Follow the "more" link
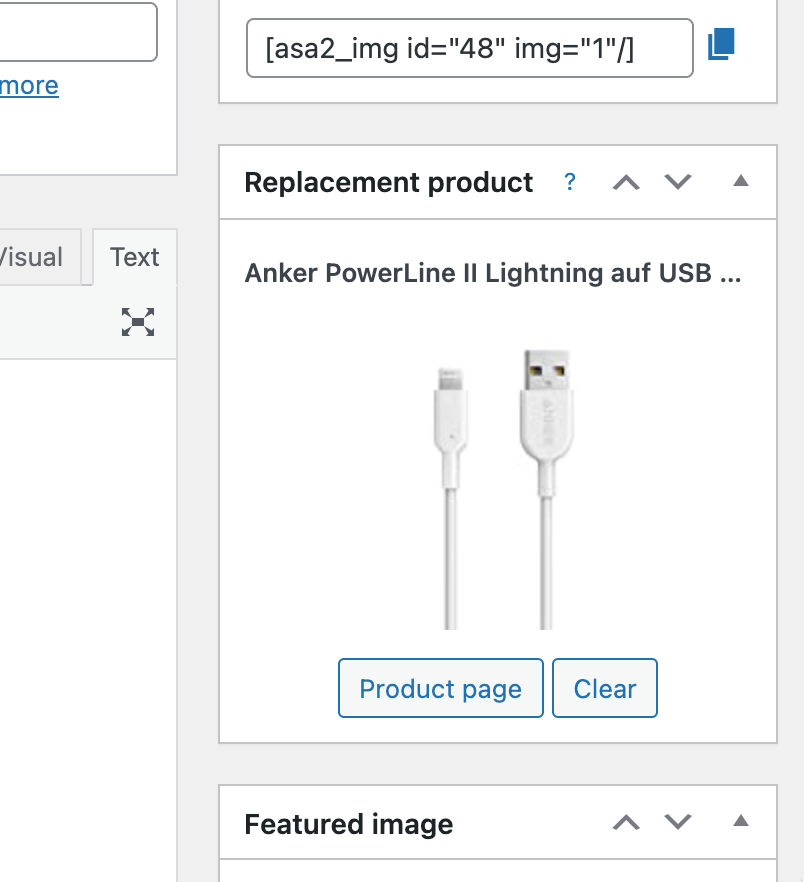 pos(29,86)
